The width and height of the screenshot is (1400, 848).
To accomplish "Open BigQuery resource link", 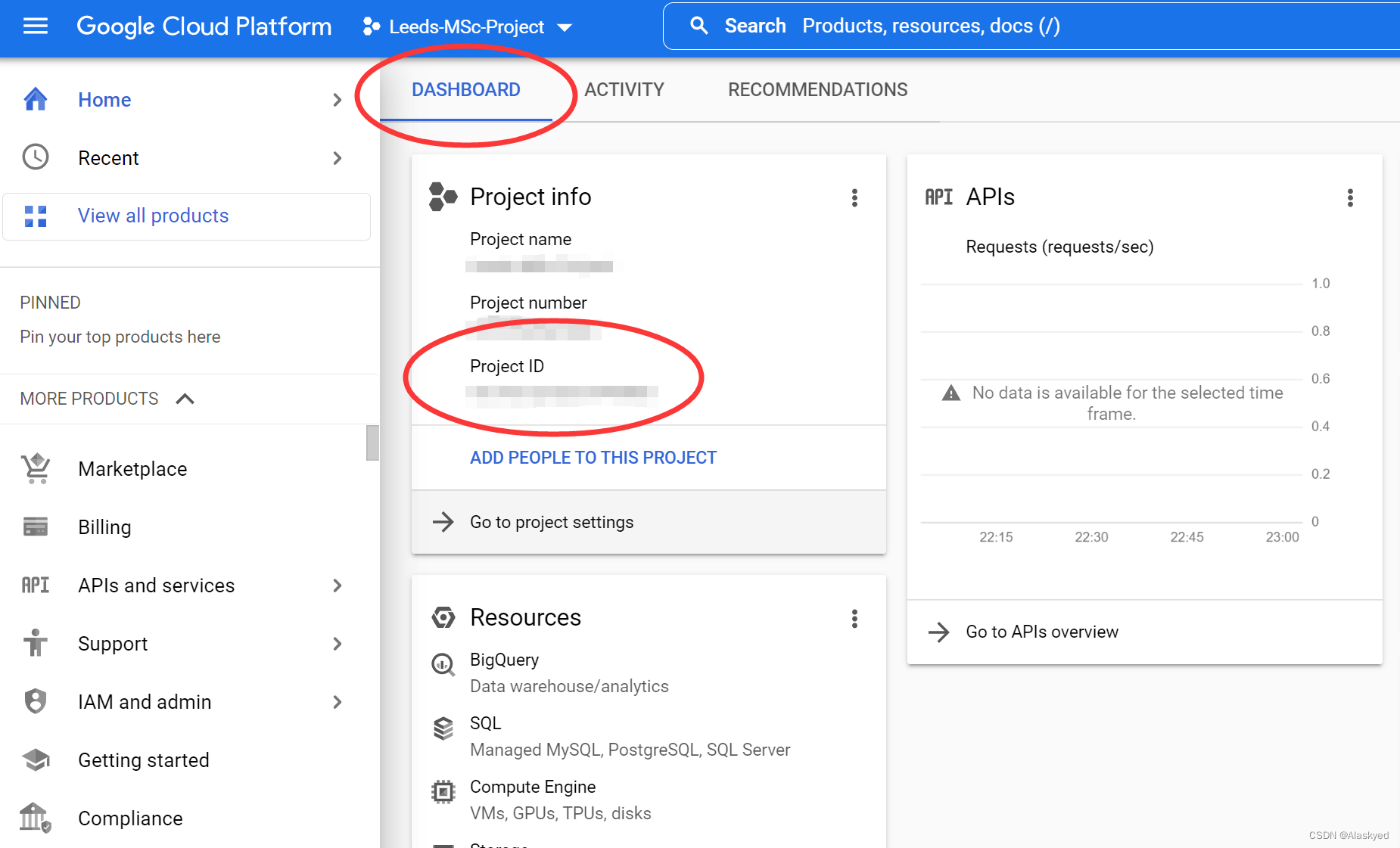I will [x=504, y=660].
